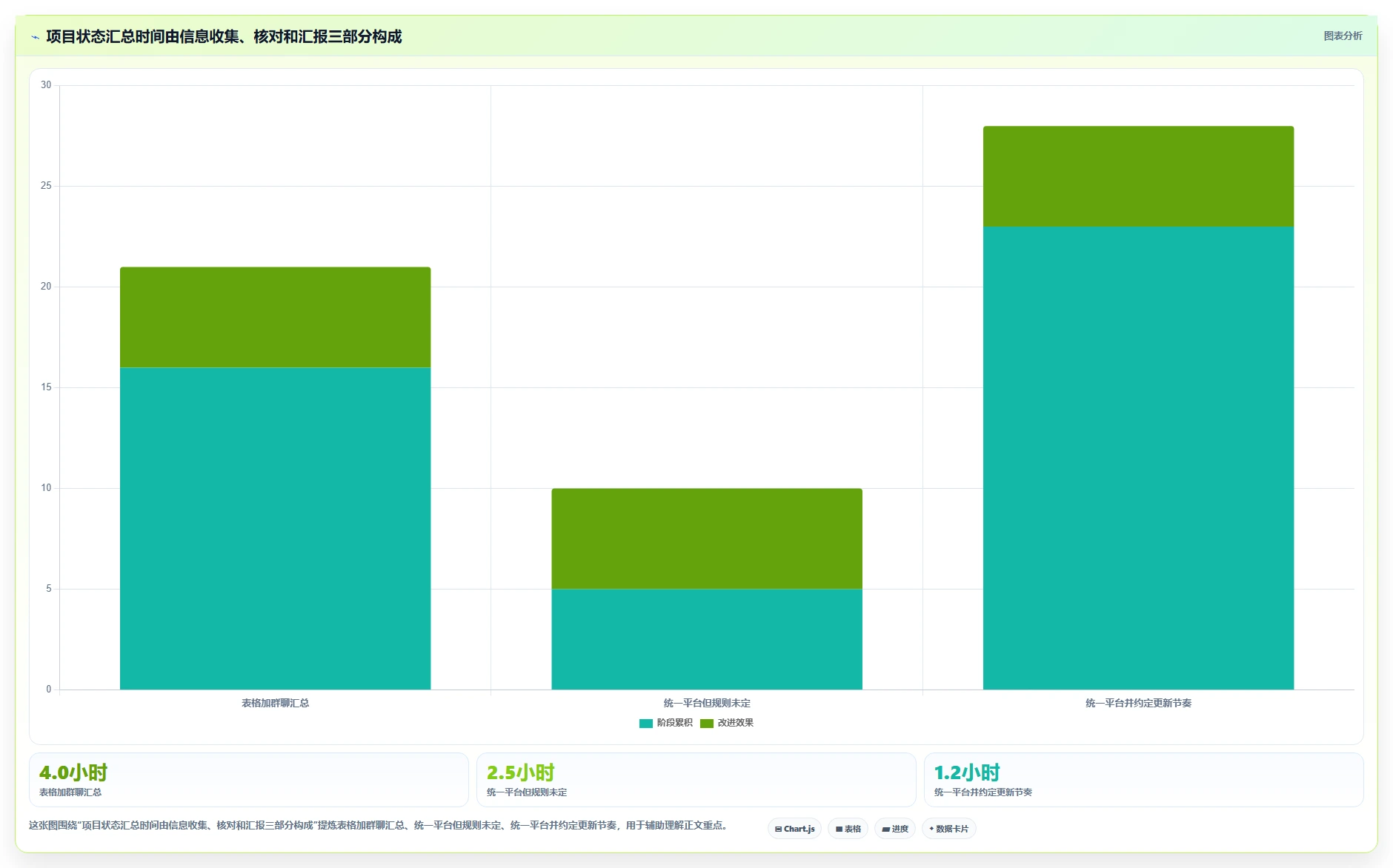
Task: Click the chart title 项目状态汇总时间…构成
Action: point(224,36)
